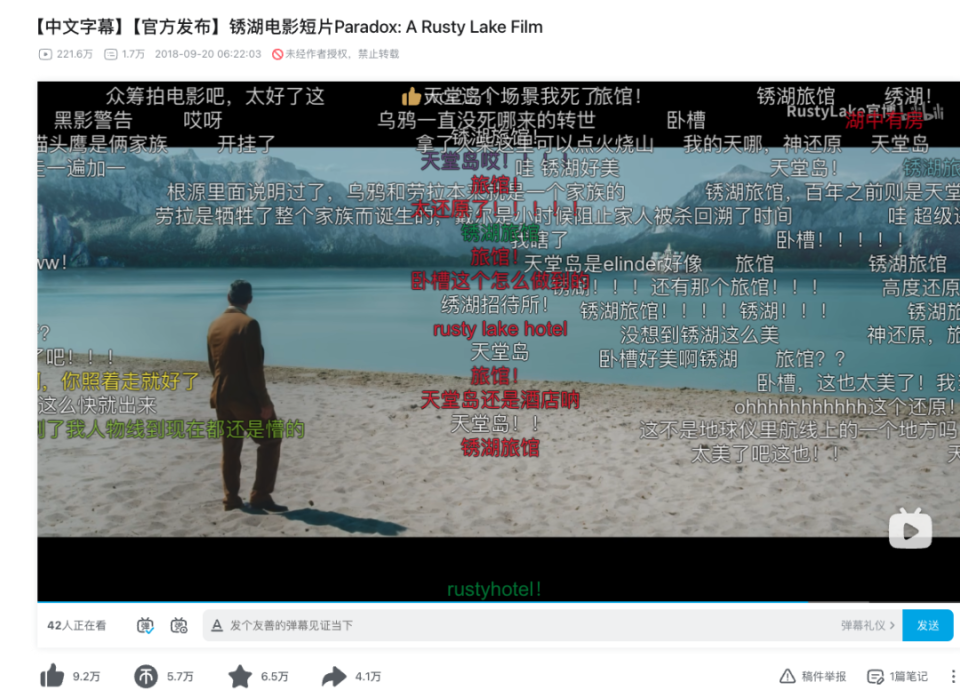Give a coin using the 投币 icon
The image size is (960, 698).
coord(146,676)
